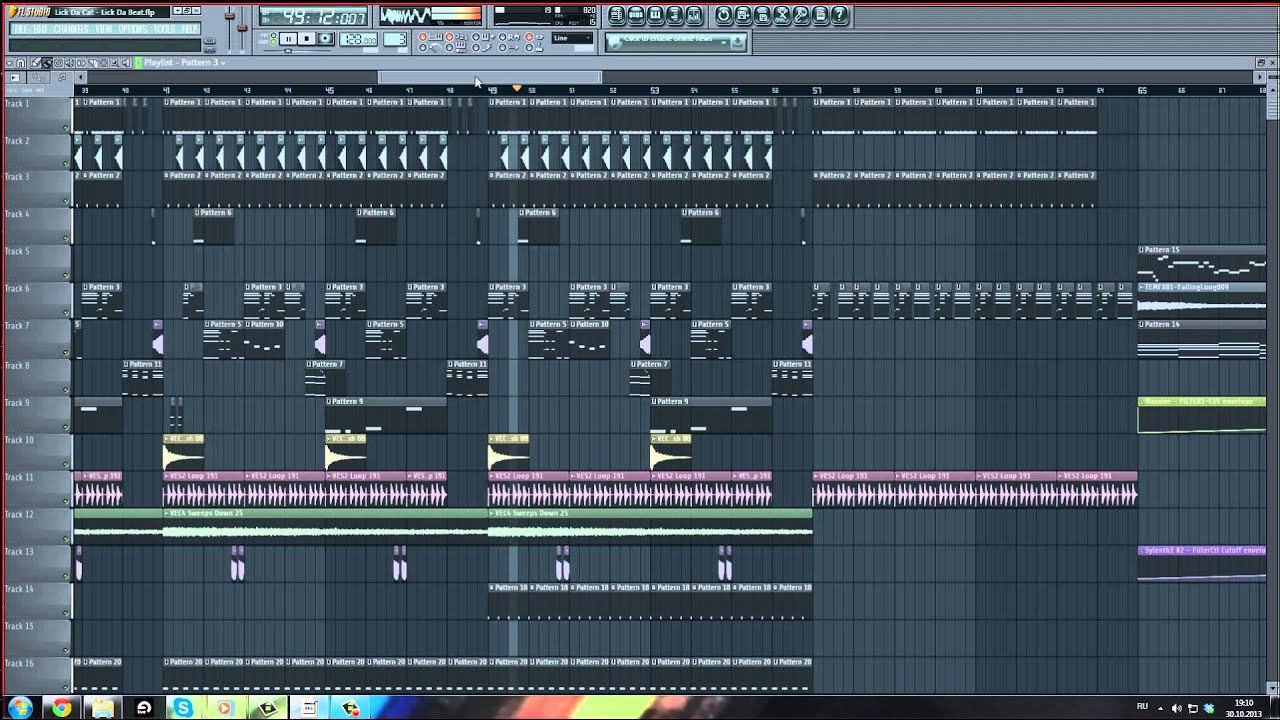Image resolution: width=1280 pixels, height=720 pixels.
Task: Open Skype from the taskbar
Action: (183, 708)
